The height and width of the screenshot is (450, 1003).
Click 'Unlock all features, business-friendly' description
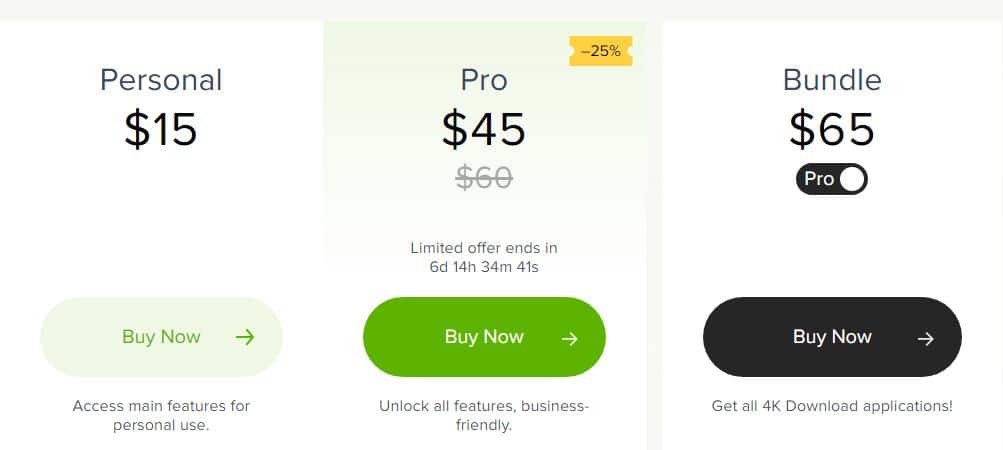(484, 415)
